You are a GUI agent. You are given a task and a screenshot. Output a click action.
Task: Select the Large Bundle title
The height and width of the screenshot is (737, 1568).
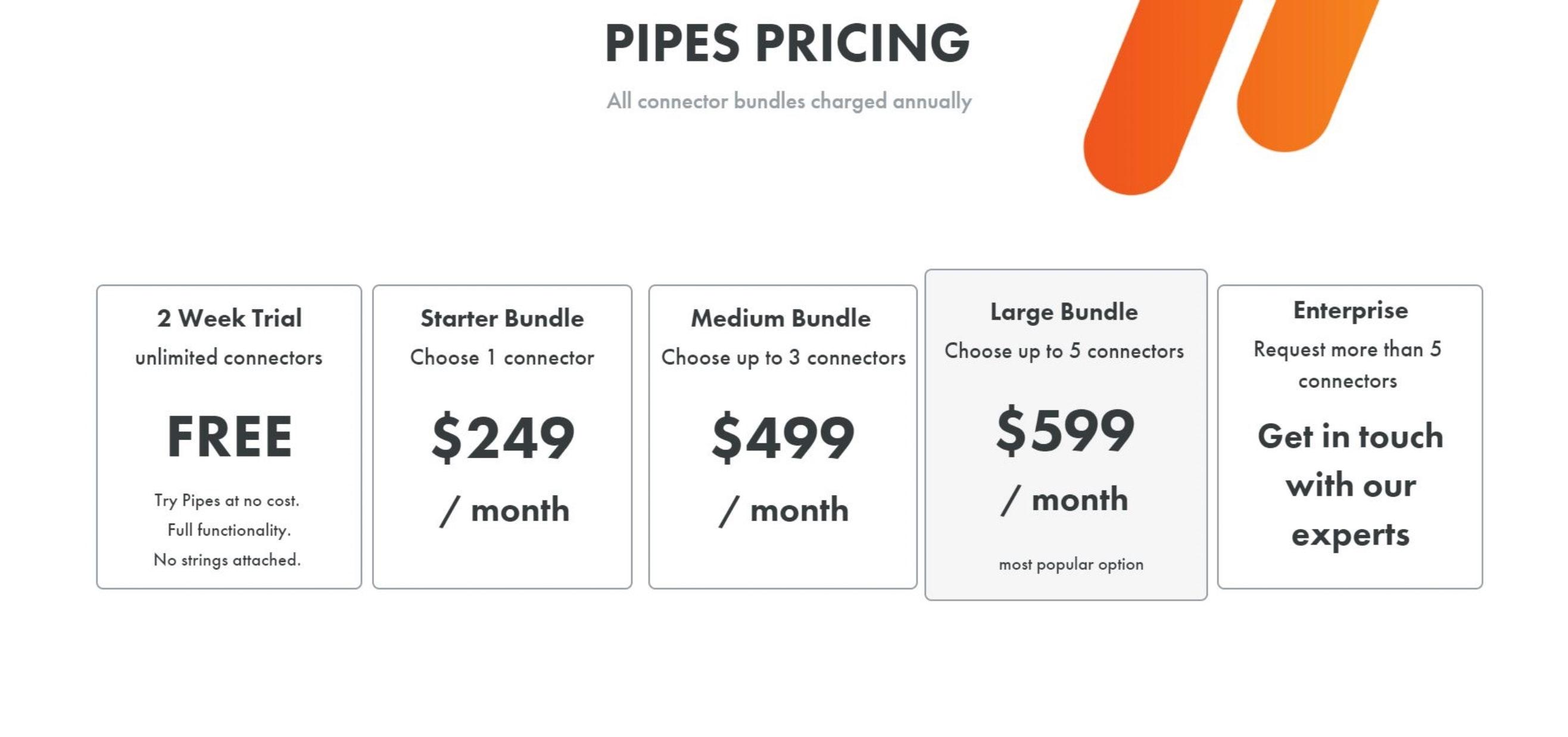[1064, 312]
